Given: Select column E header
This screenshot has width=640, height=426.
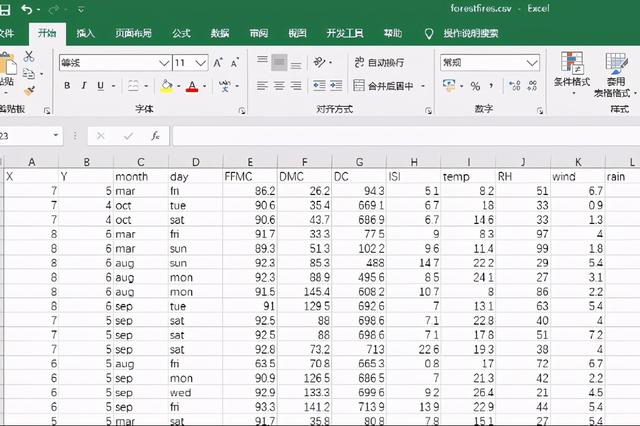Looking at the screenshot, I should tap(250, 162).
